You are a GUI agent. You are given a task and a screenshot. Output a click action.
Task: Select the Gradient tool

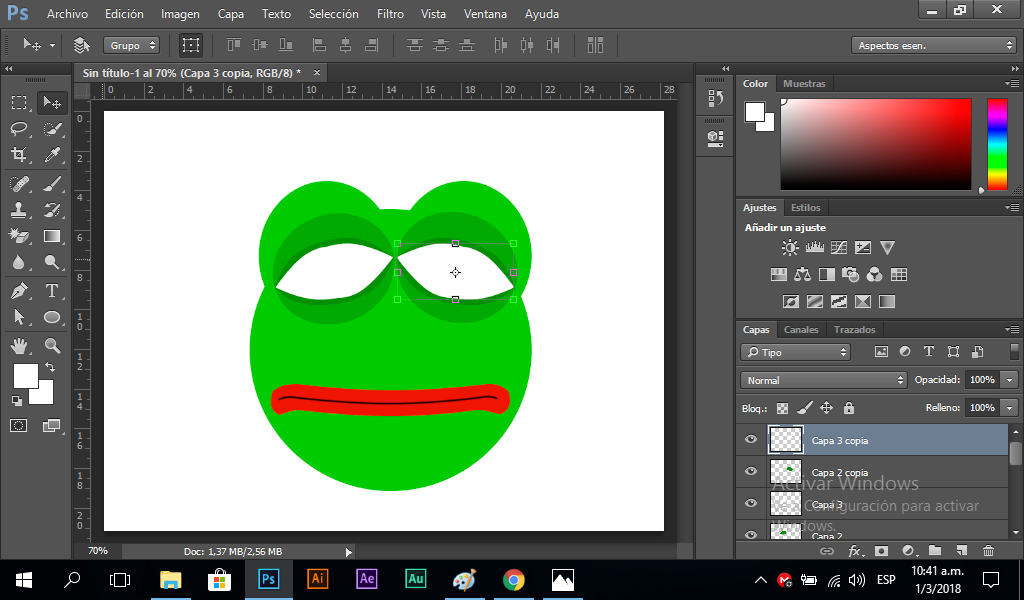pos(52,236)
